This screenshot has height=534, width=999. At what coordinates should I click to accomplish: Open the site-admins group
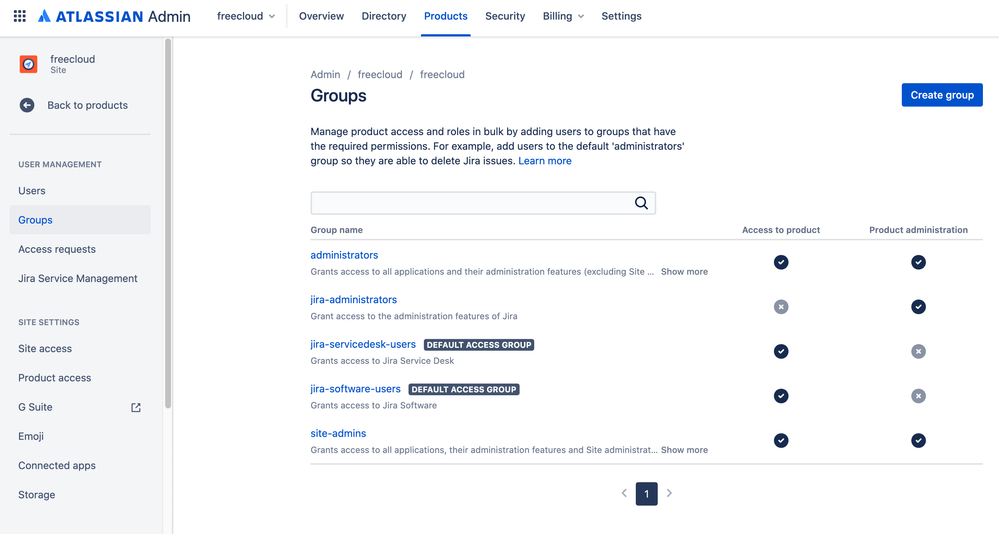338,433
